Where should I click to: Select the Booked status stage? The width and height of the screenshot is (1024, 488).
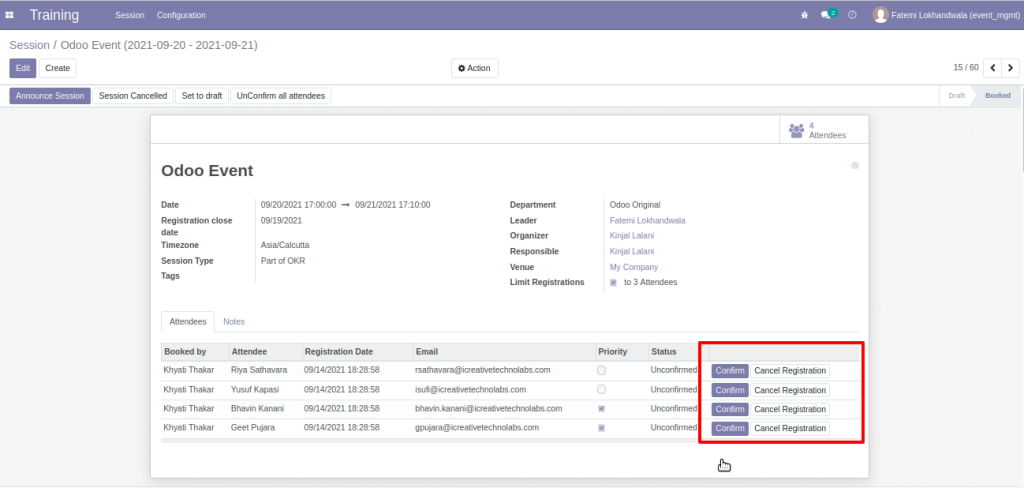pyautogui.click(x=997, y=95)
